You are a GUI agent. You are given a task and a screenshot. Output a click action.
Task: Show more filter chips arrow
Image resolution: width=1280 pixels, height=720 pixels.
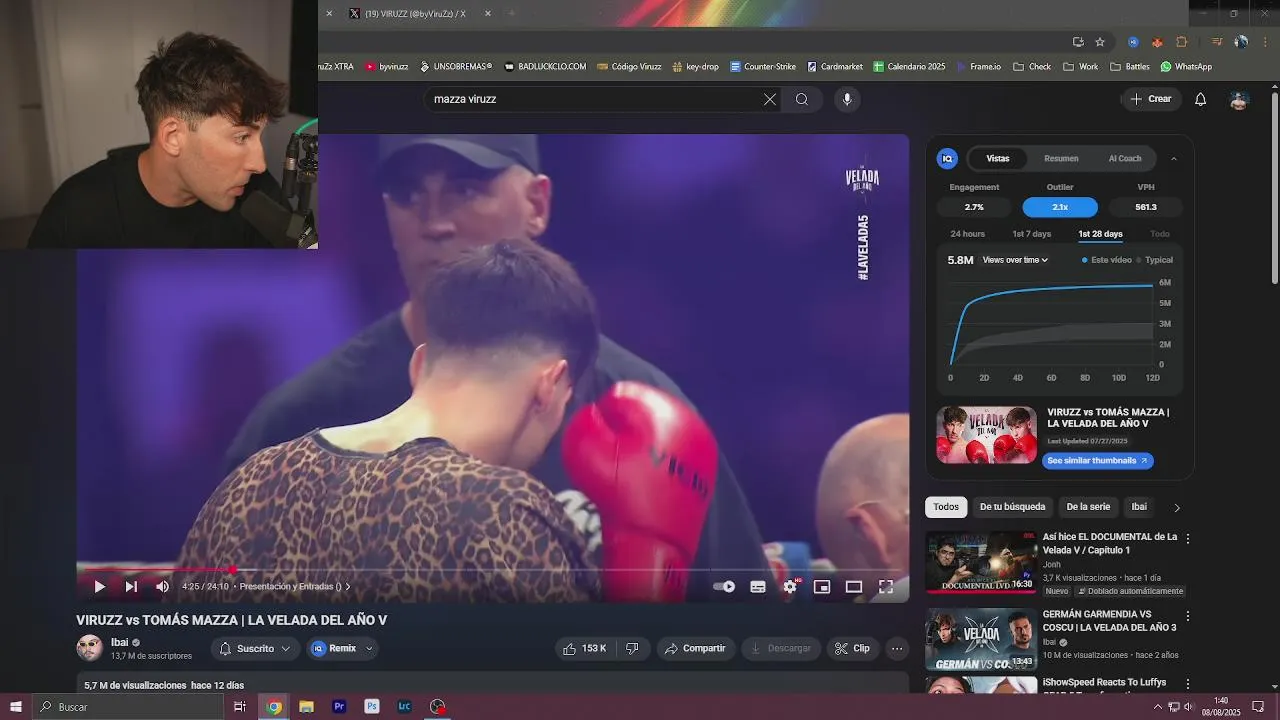click(x=1176, y=507)
